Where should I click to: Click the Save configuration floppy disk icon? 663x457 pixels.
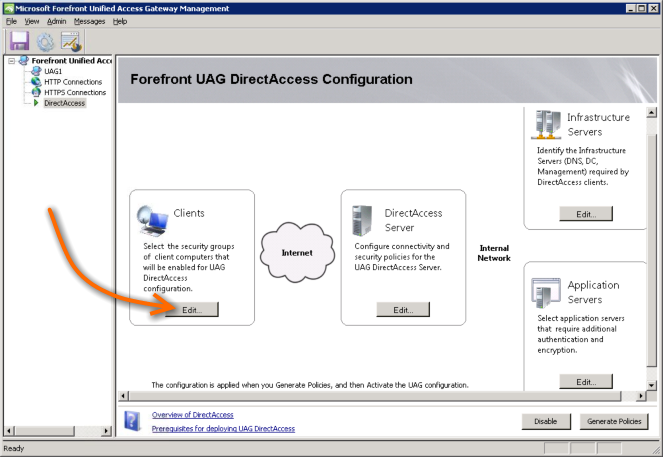[19, 41]
